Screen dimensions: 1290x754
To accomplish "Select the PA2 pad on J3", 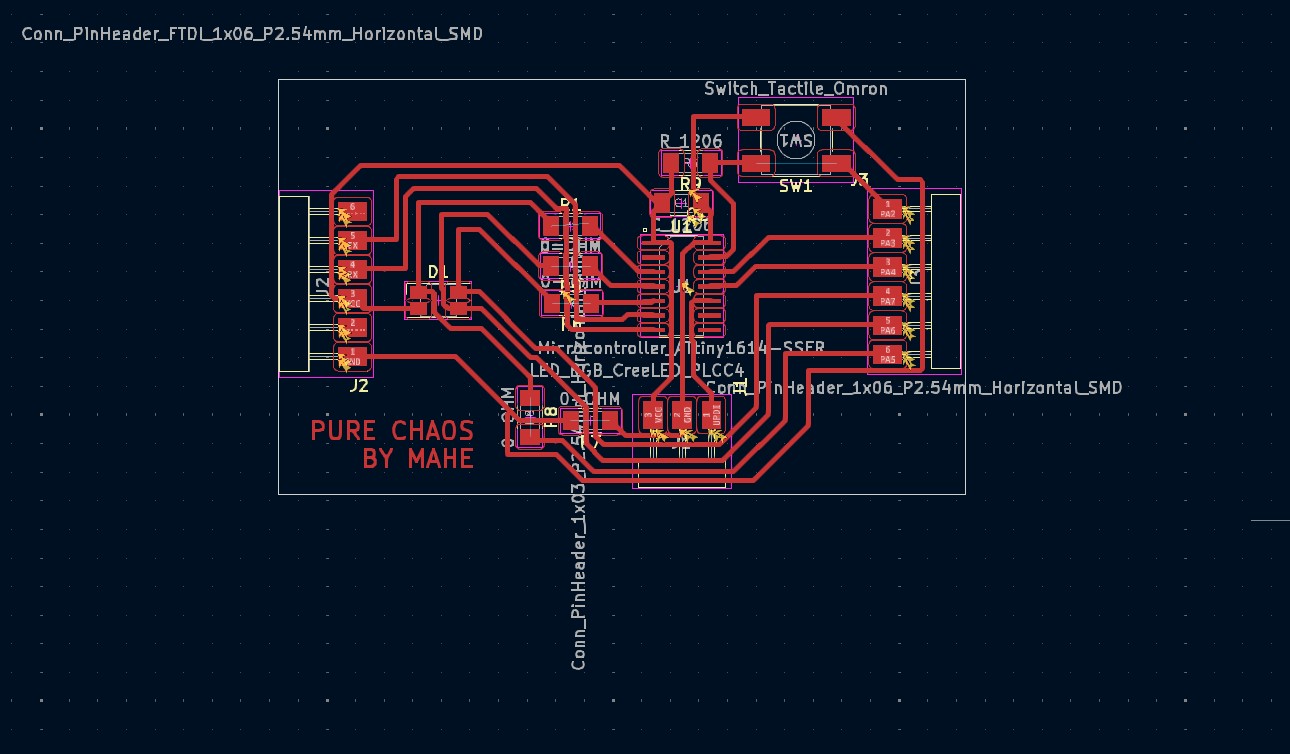I will pos(886,209).
